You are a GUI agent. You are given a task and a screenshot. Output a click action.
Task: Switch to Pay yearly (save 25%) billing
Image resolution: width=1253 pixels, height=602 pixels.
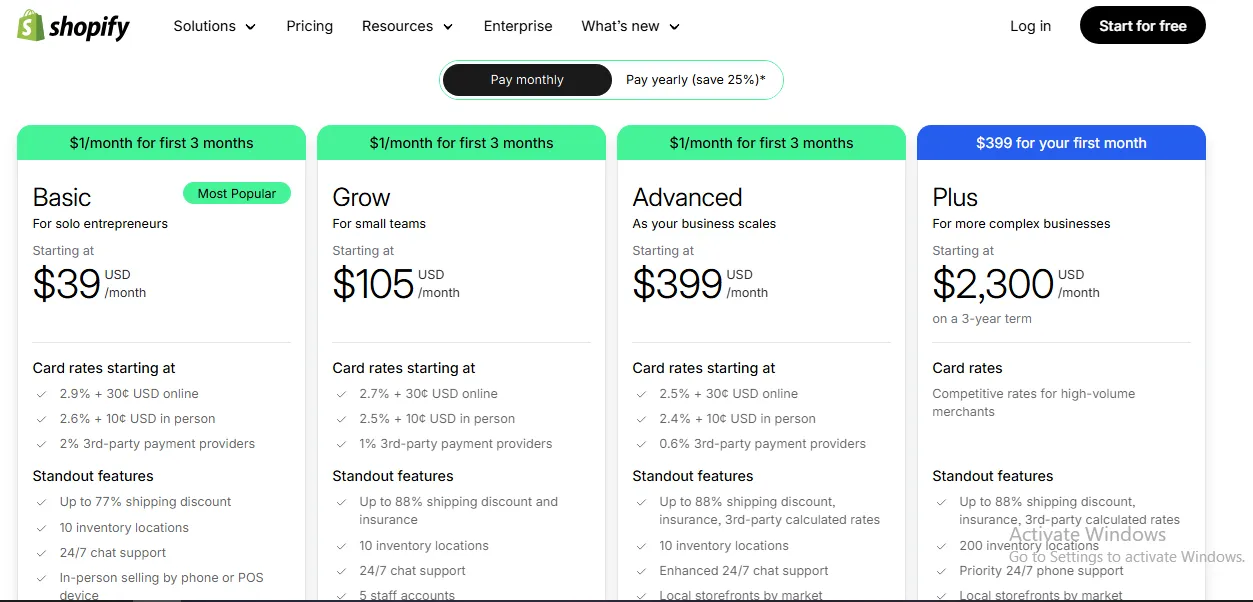coord(695,80)
